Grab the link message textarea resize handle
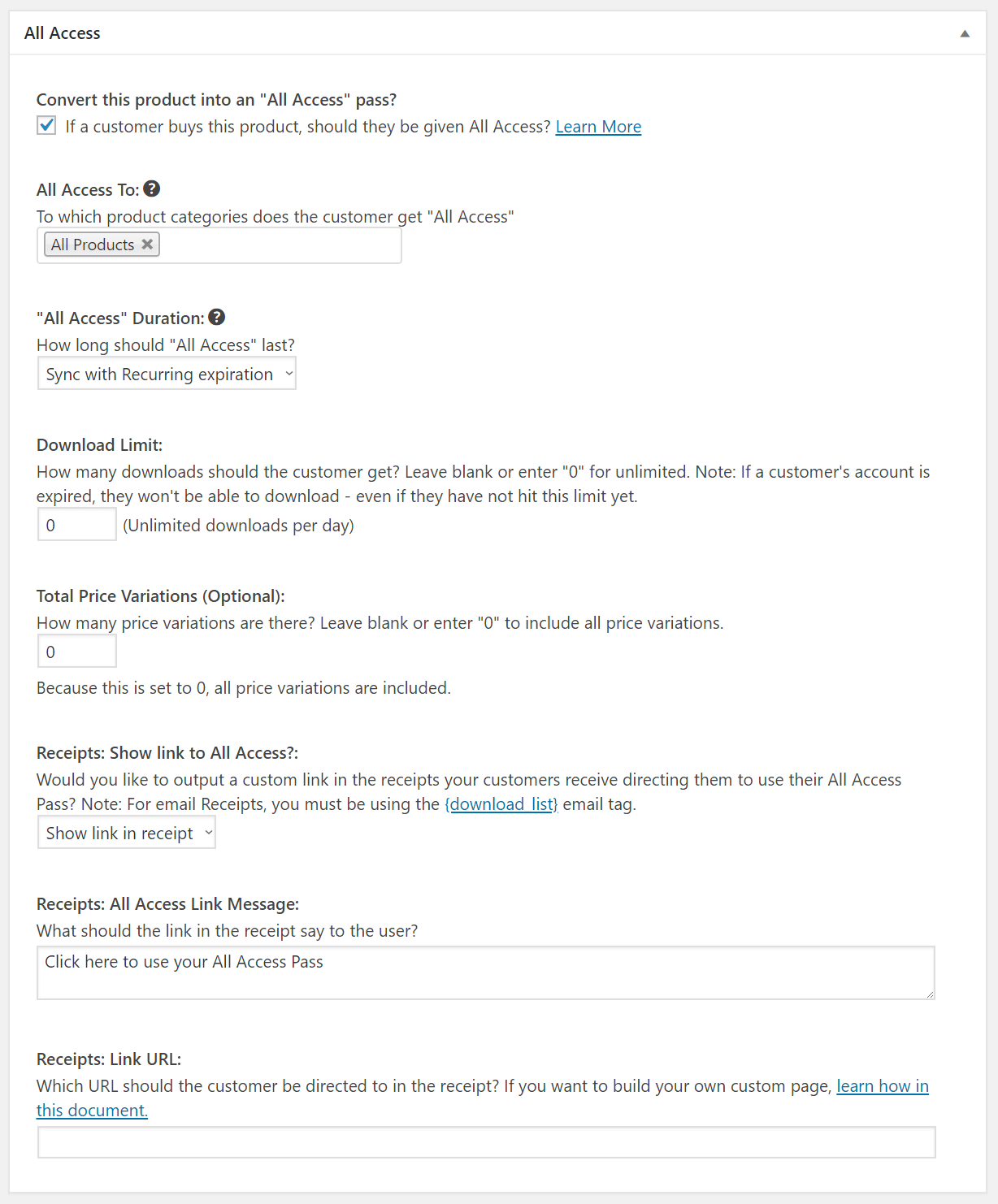This screenshot has height=1204, width=998. pos(930,994)
